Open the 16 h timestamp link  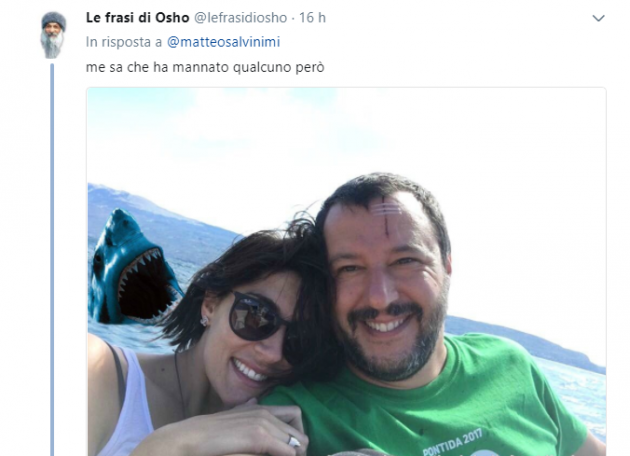(312, 18)
